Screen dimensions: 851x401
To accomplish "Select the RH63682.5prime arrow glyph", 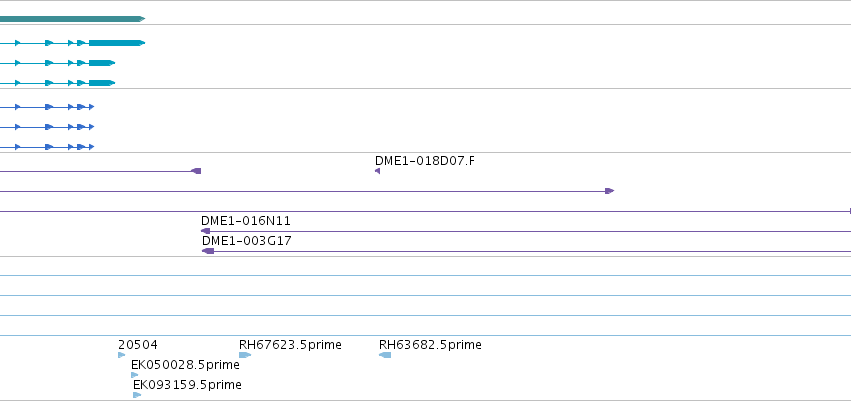I will click(385, 355).
